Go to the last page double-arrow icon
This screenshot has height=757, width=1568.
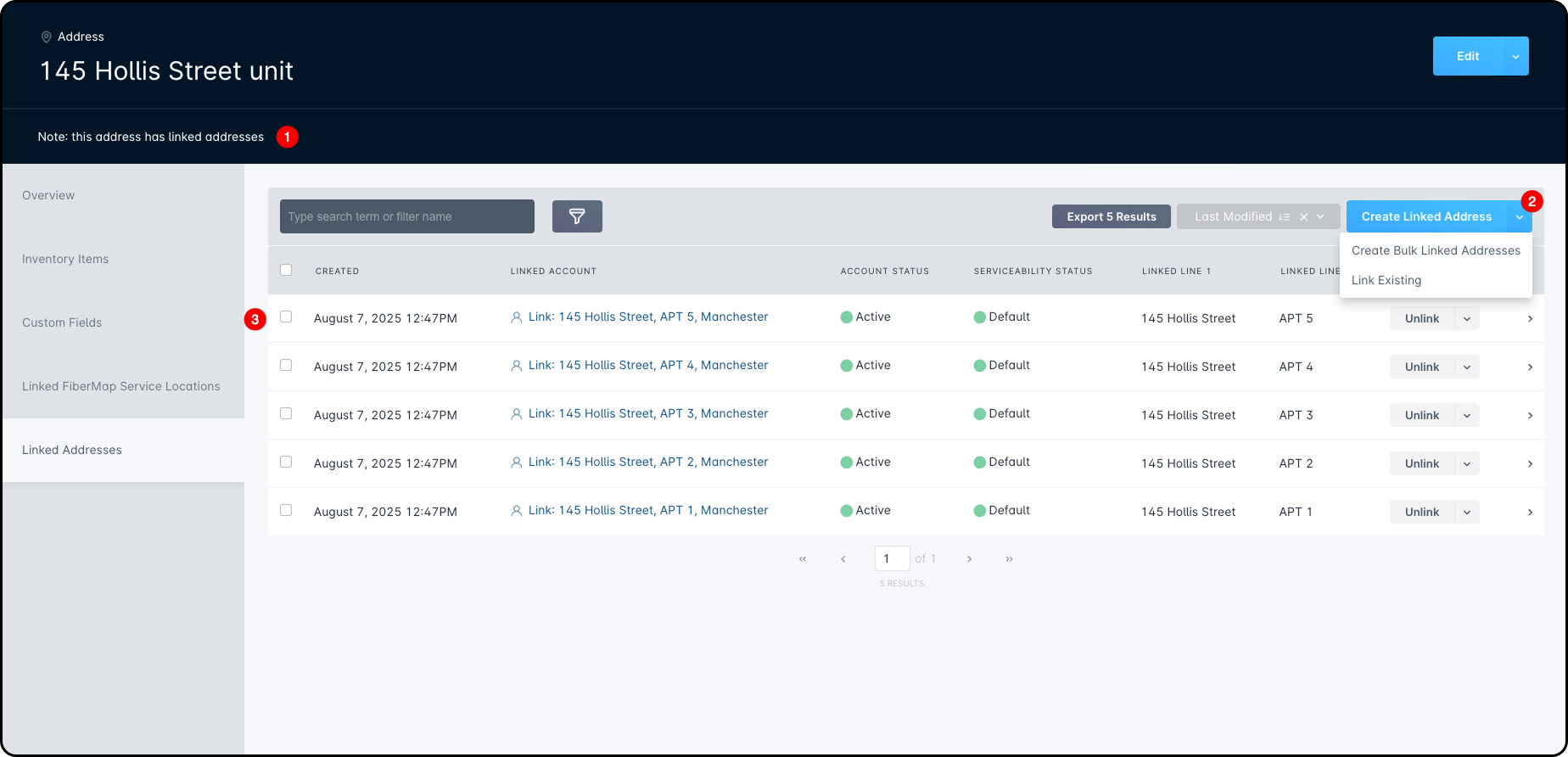pyautogui.click(x=1009, y=559)
